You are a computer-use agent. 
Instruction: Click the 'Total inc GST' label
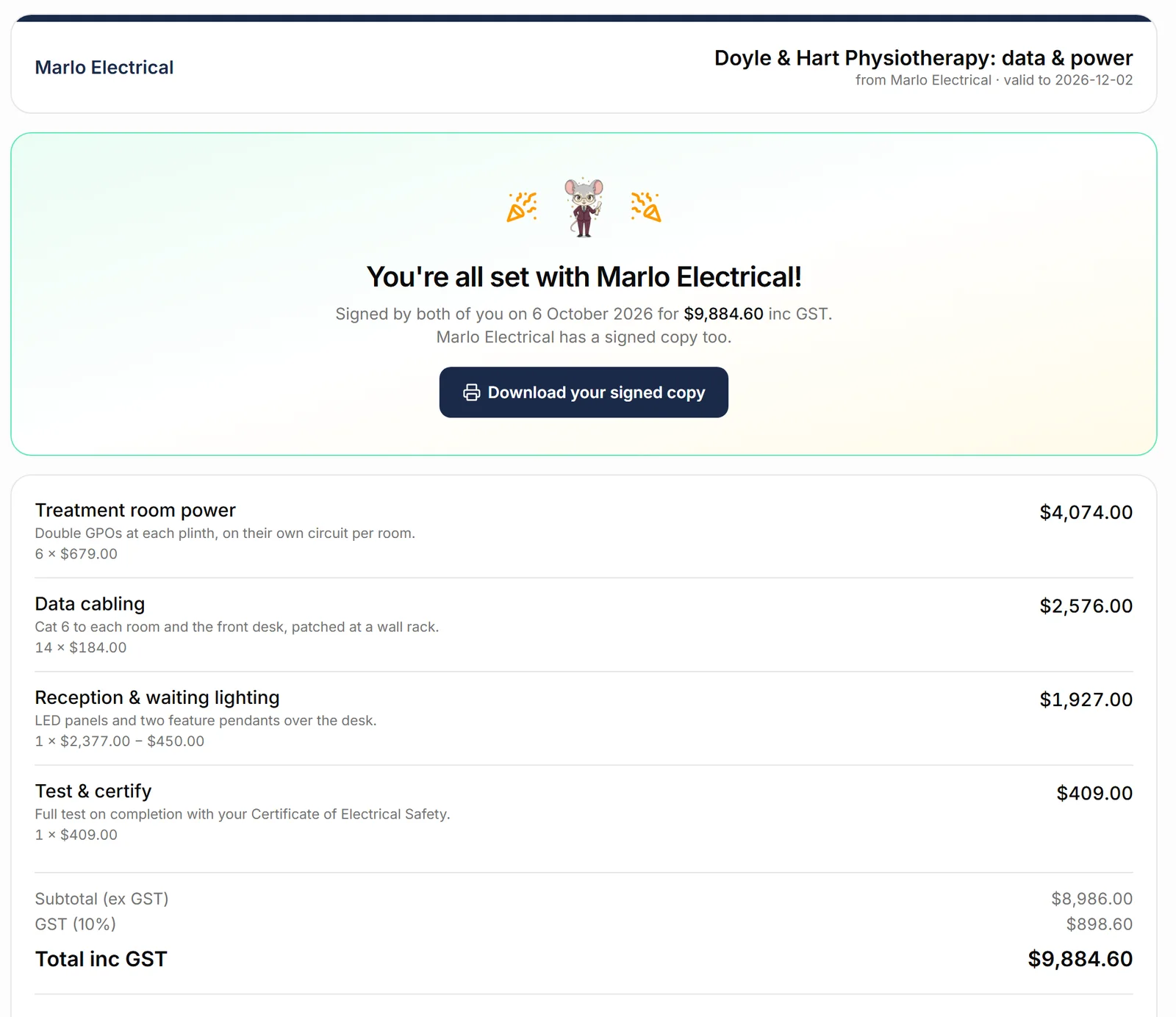101,959
